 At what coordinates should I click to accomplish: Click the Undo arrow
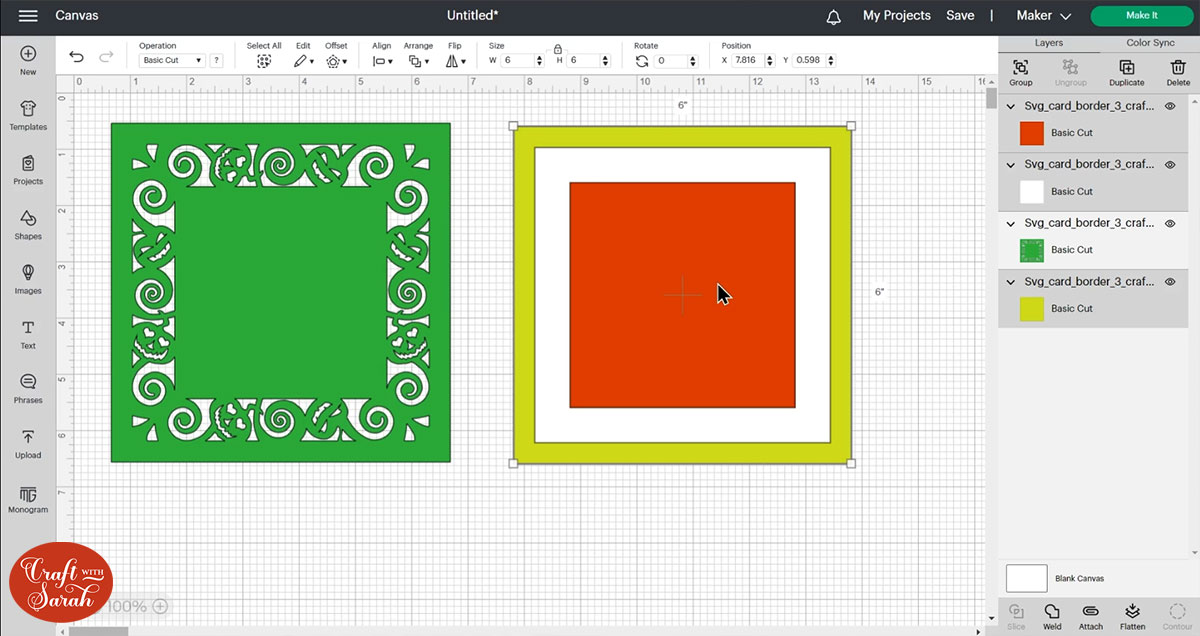tap(76, 57)
